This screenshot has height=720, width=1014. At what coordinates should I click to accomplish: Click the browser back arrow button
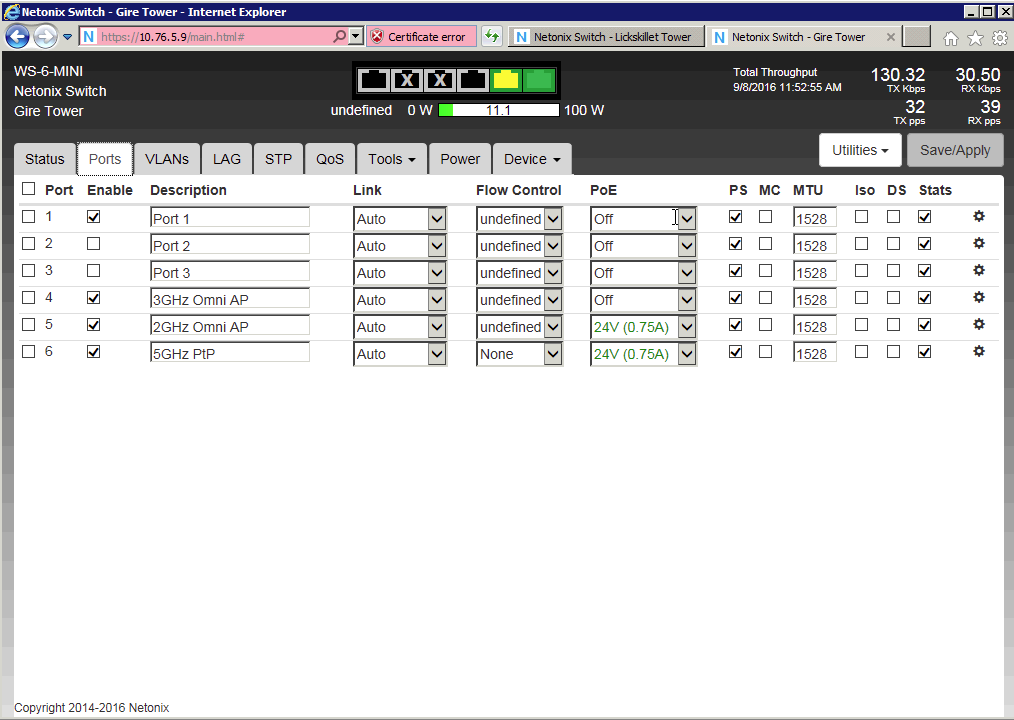[x=18, y=37]
